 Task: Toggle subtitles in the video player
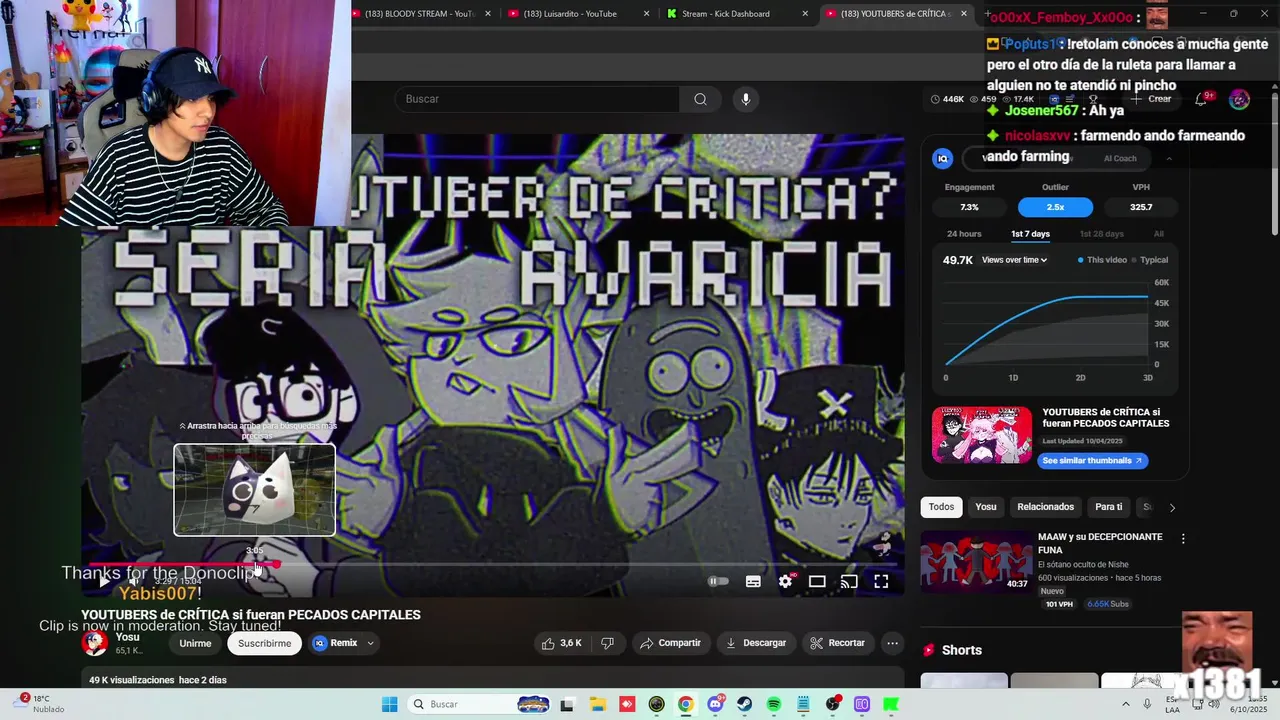point(753,581)
